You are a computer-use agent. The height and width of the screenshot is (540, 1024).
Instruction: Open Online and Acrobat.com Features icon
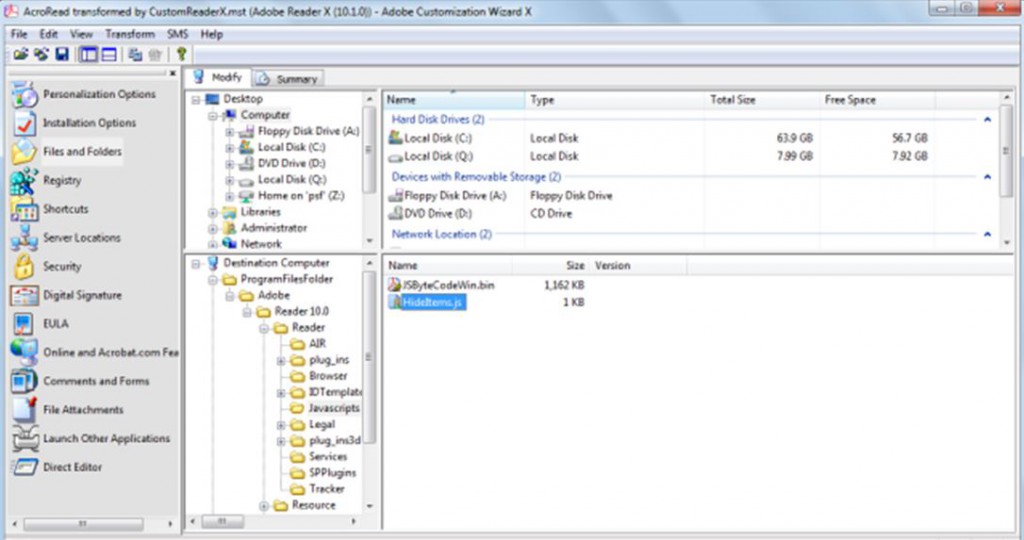coord(24,353)
